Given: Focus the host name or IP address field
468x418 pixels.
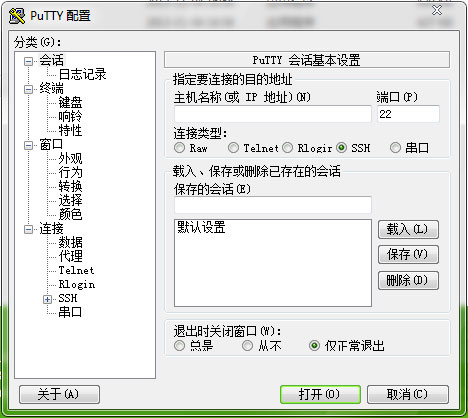Looking at the screenshot, I should [273, 114].
